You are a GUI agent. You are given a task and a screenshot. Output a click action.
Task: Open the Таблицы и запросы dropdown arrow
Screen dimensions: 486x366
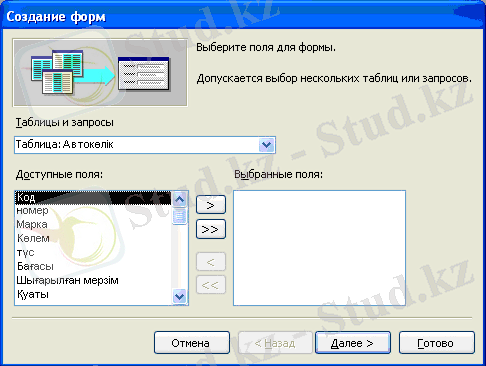pos(266,145)
